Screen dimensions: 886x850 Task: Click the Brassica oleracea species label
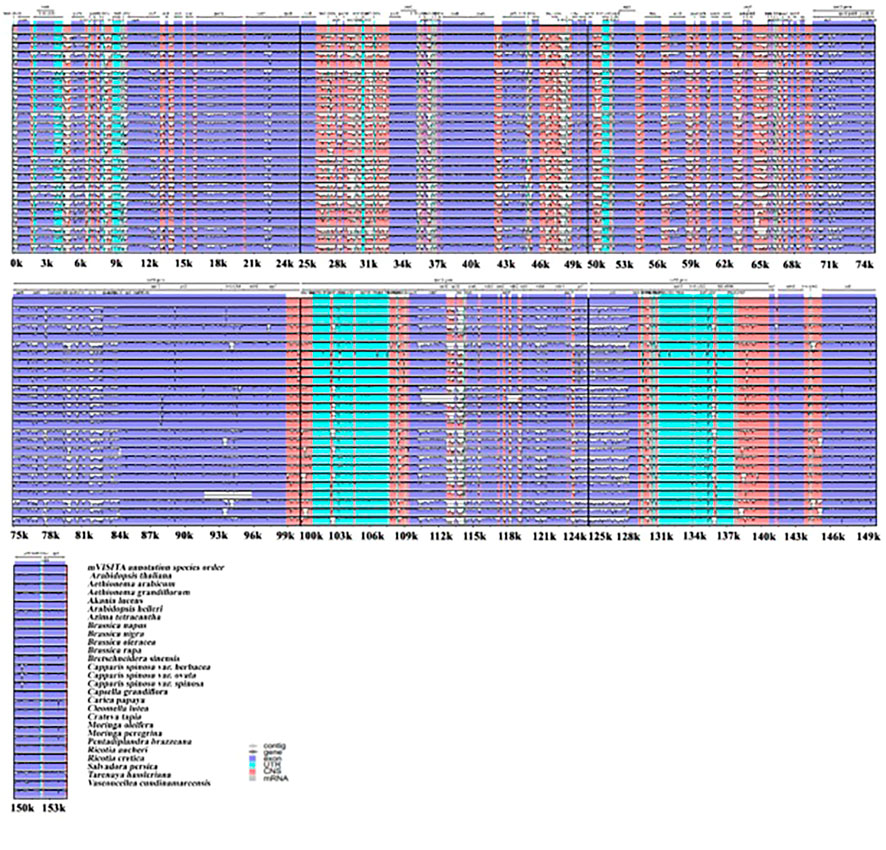[x=121, y=642]
